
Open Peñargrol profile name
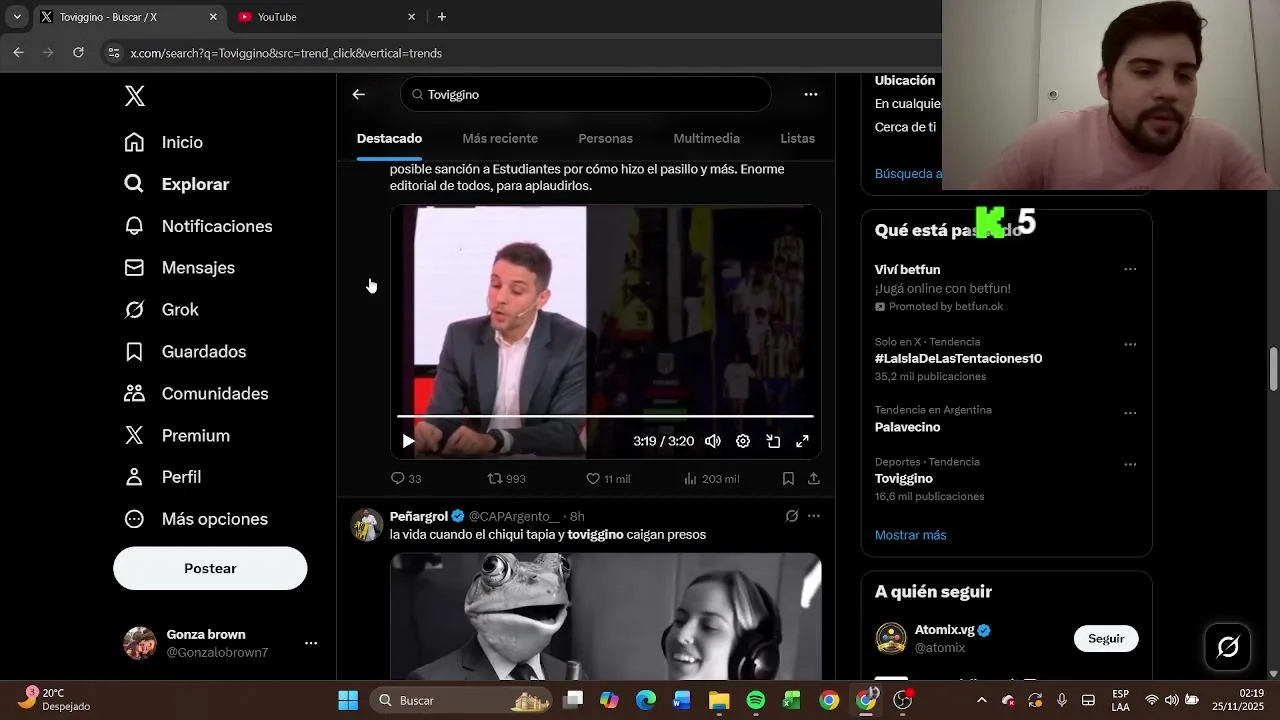pyautogui.click(x=418, y=516)
